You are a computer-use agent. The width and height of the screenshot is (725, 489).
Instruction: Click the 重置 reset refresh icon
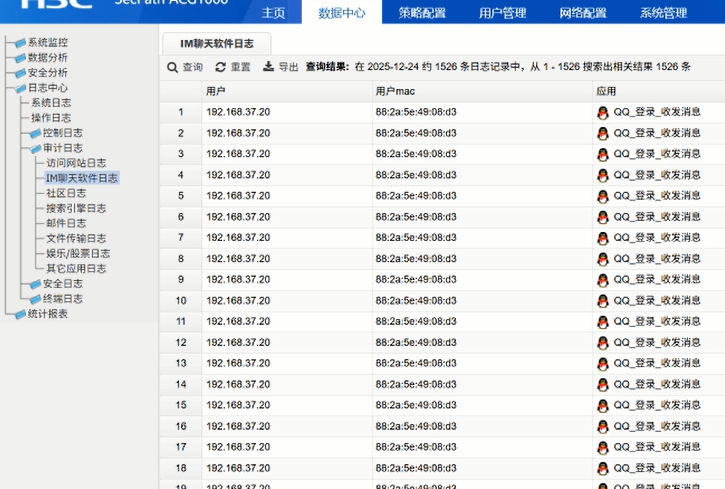(220, 67)
